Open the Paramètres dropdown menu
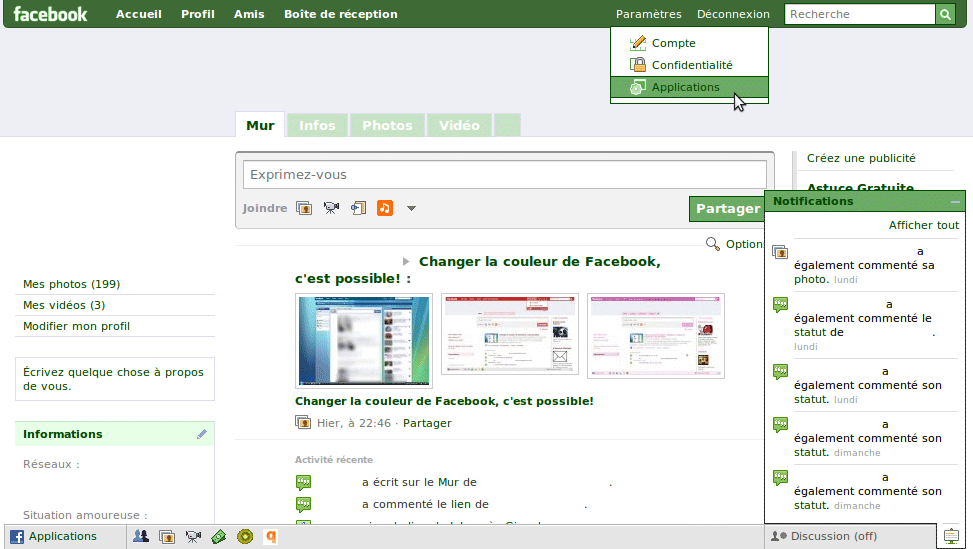 (x=648, y=14)
